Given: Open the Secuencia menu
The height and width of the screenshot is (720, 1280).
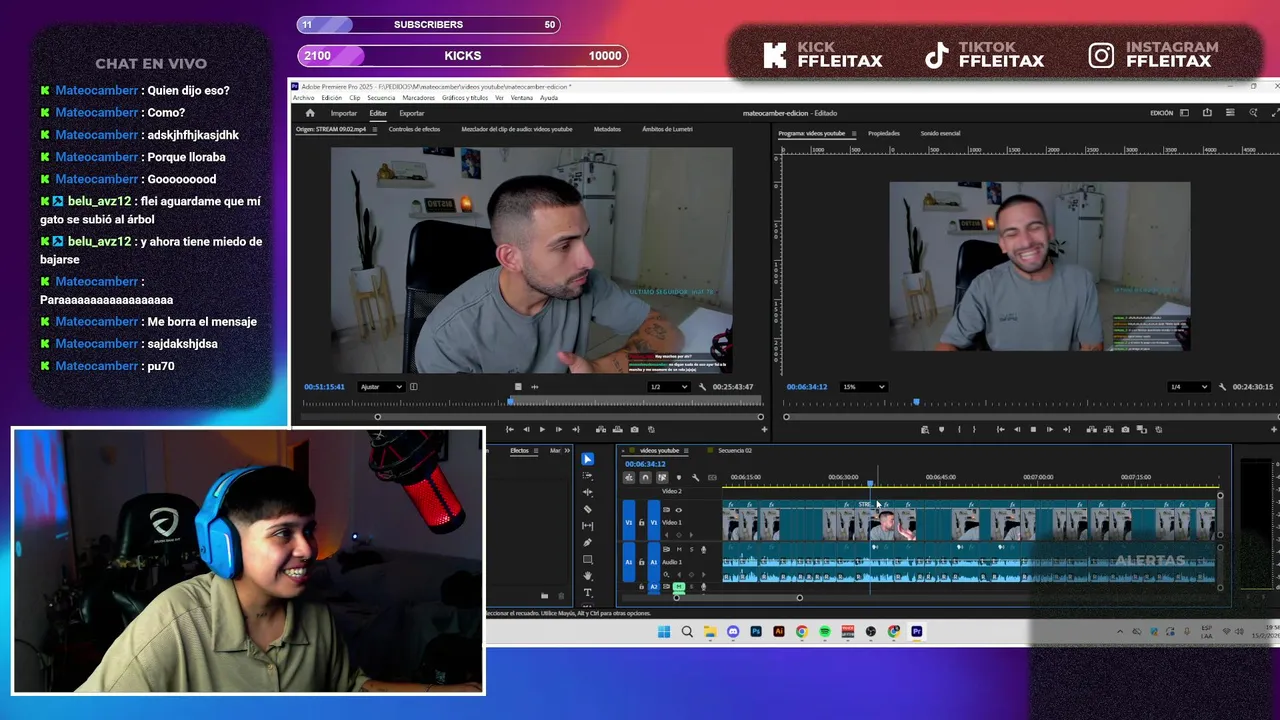Looking at the screenshot, I should coord(381,98).
